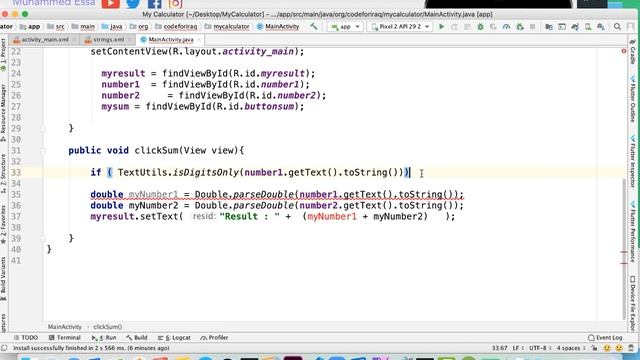Open the TODO tool window
640x360 pixels.
[x=26, y=338]
